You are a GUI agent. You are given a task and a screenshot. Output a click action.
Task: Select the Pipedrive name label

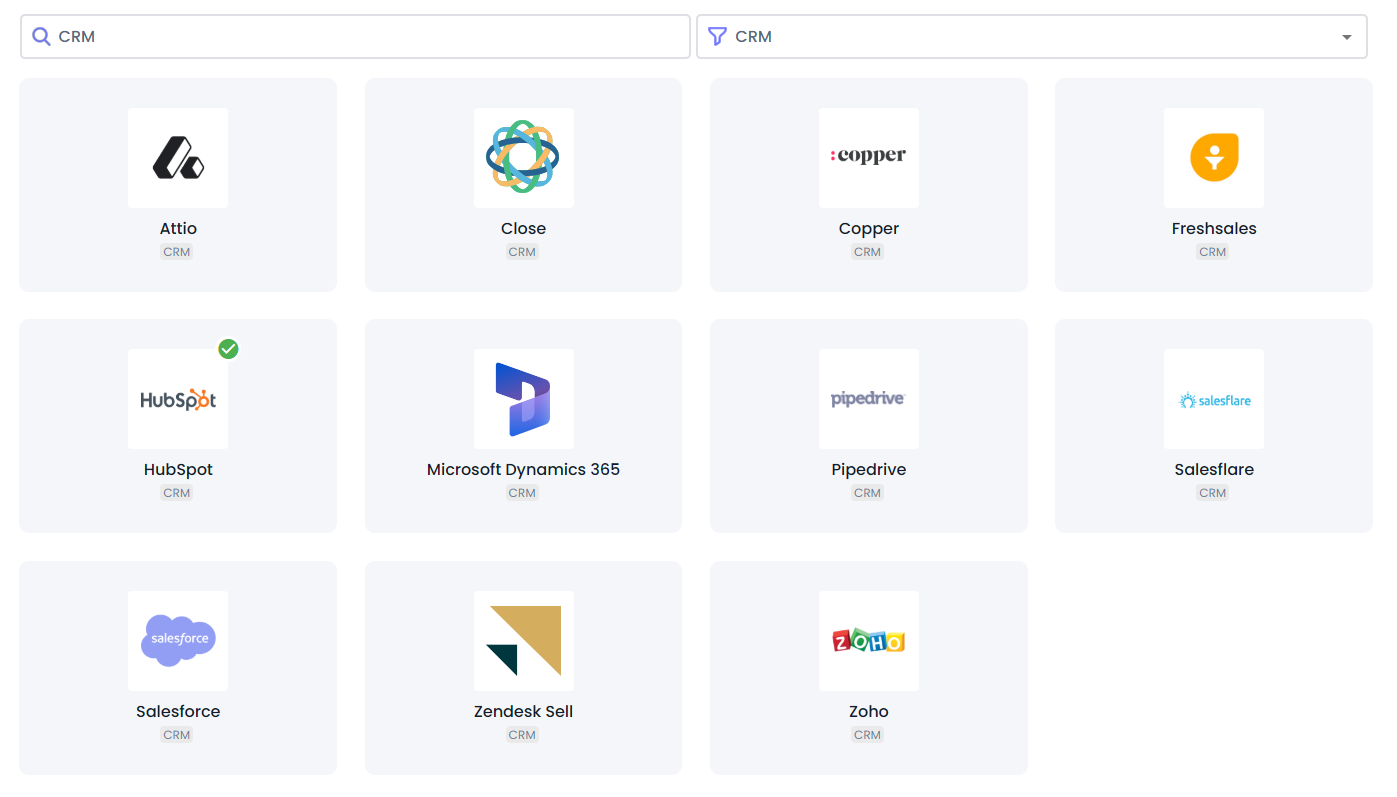(868, 470)
